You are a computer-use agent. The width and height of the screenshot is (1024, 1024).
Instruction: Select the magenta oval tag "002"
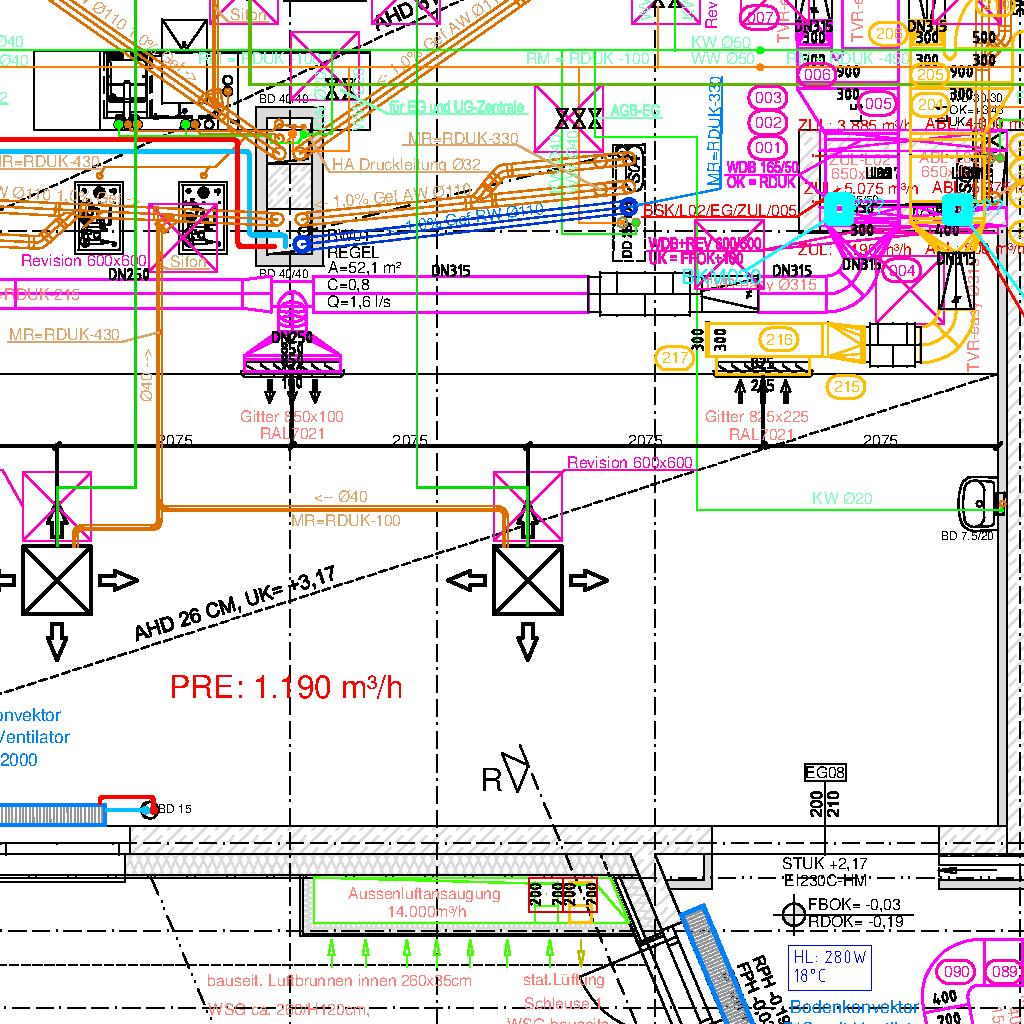pos(768,123)
